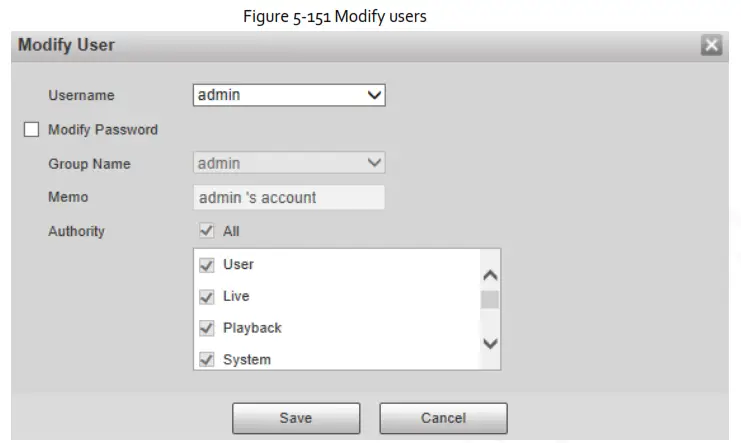Click the Modify User title text
Image resolution: width=741 pixels, height=443 pixels.
(66, 45)
